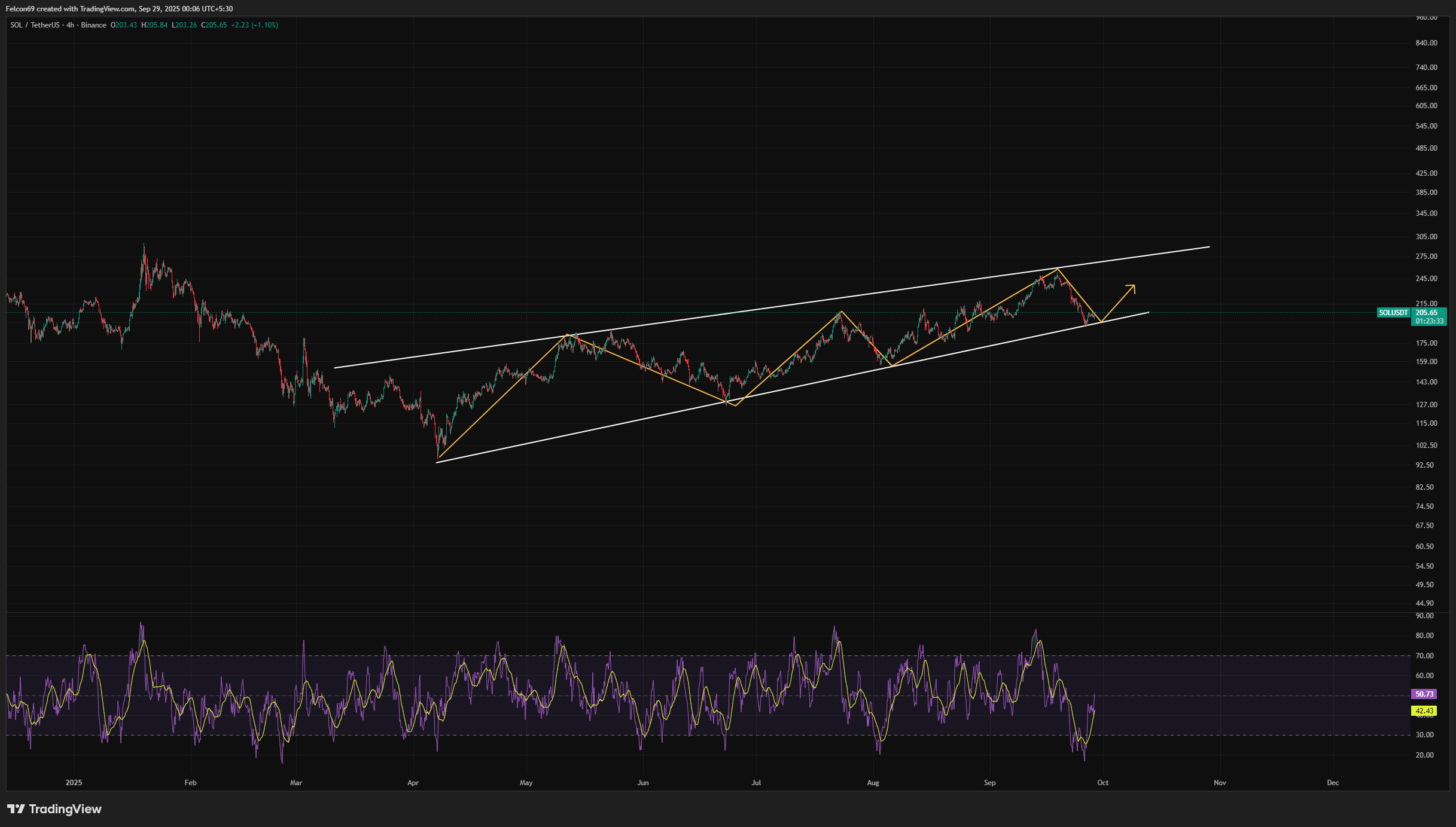Click the +2.23 (+1.10%) change value
The image size is (1456, 827).
tap(255, 25)
